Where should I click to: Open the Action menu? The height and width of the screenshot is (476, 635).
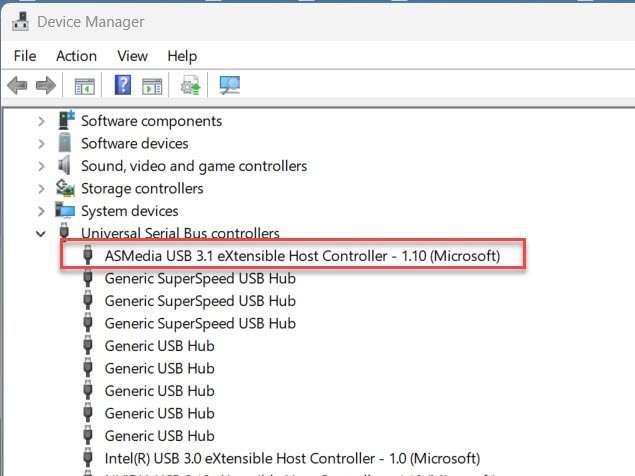[x=77, y=56]
